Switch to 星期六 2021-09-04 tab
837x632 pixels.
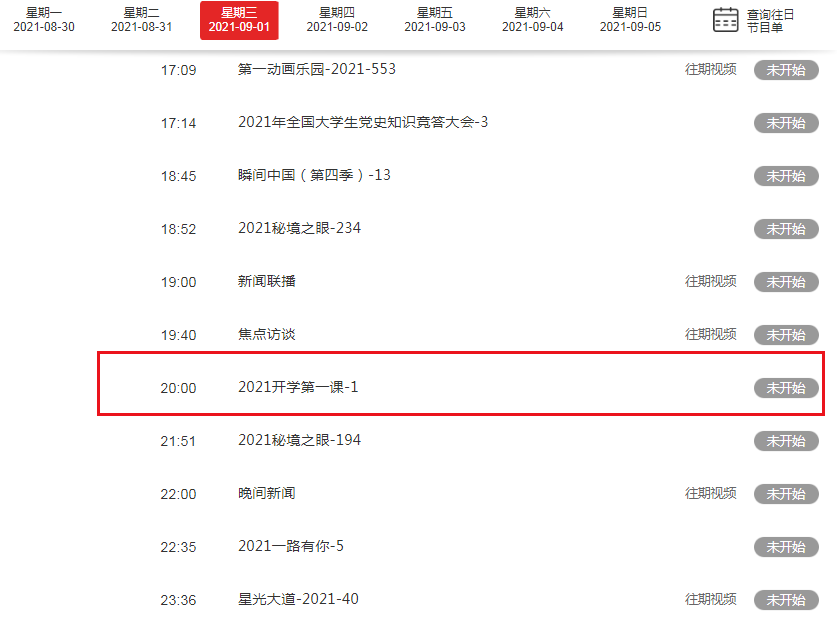click(532, 20)
